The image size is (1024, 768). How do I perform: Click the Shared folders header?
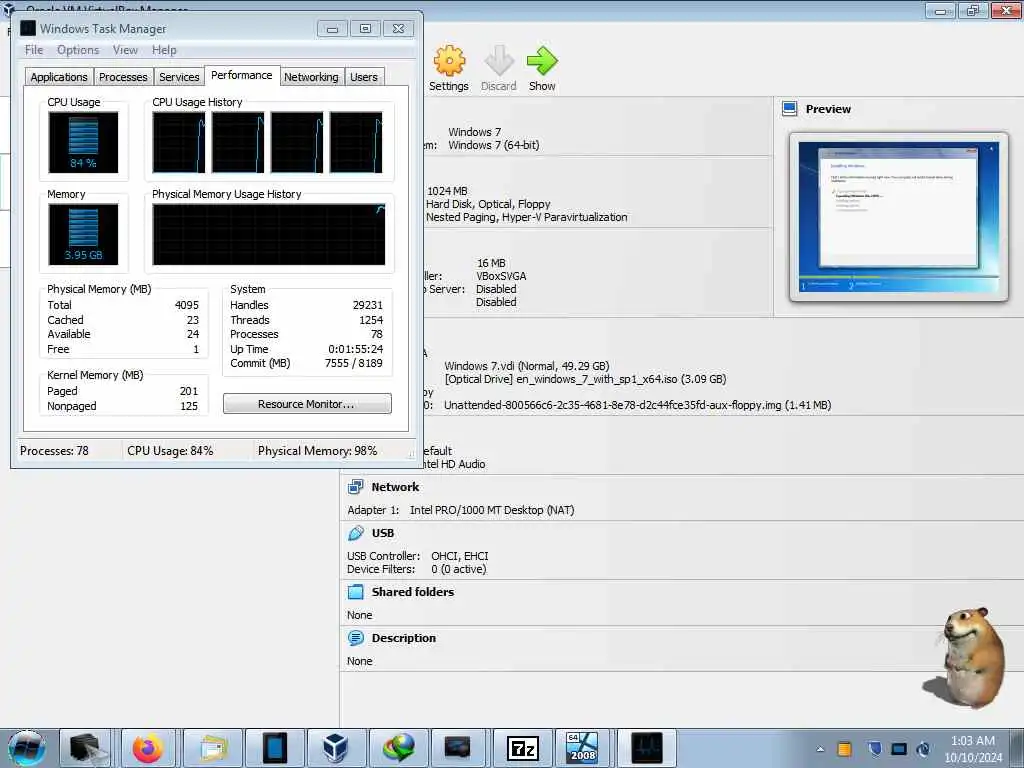coord(413,592)
